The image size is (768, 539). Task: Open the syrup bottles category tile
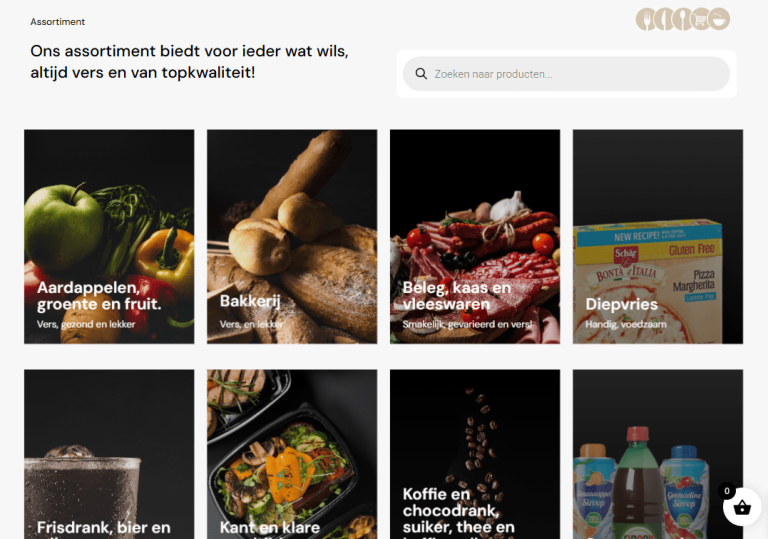(658, 454)
